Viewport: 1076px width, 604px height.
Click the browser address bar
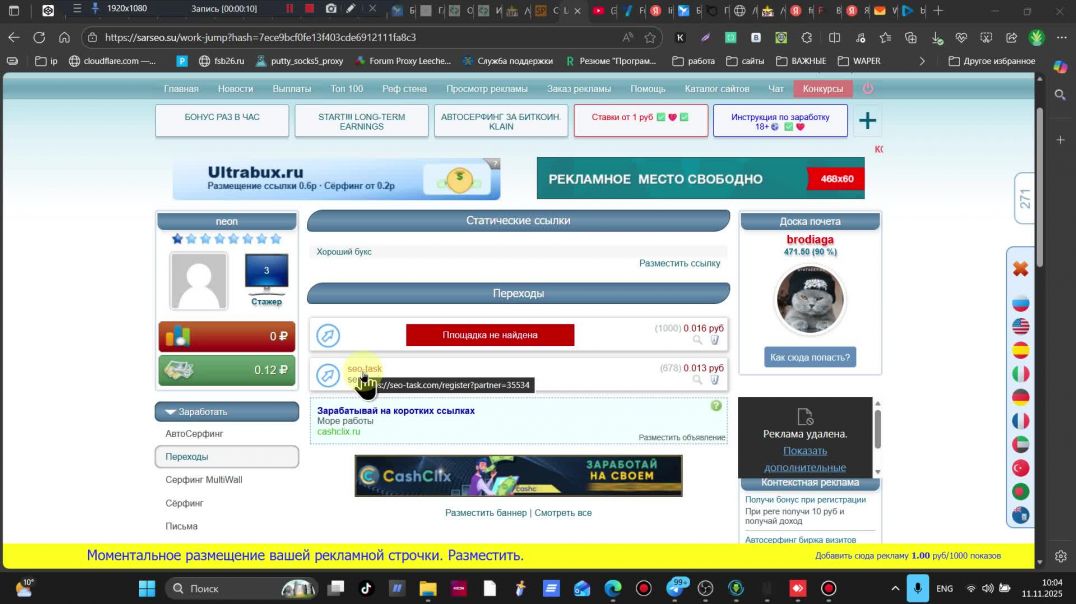[x=350, y=37]
